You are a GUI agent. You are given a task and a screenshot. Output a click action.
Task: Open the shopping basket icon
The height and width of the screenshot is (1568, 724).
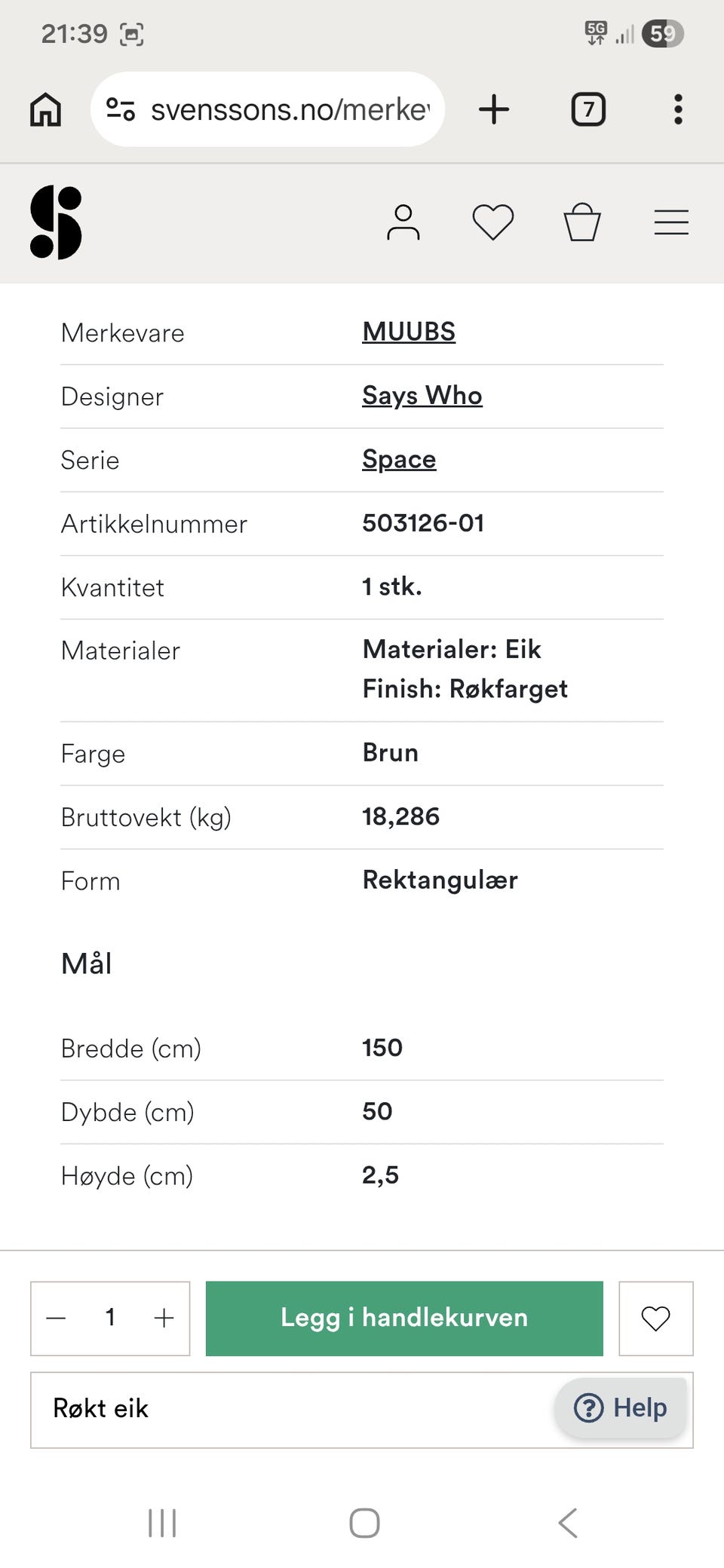tap(582, 222)
